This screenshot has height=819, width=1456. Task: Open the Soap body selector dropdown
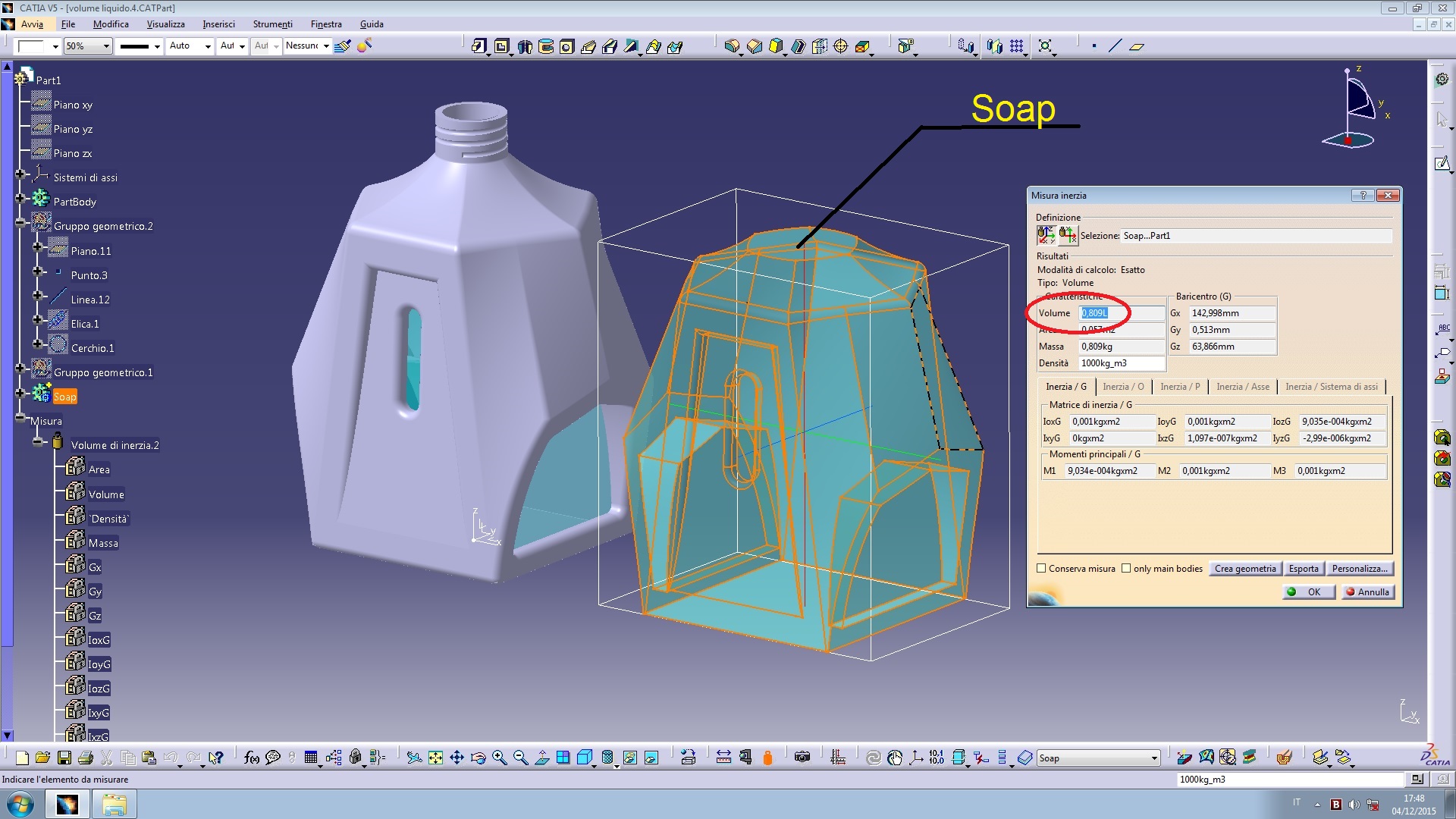click(x=1154, y=758)
